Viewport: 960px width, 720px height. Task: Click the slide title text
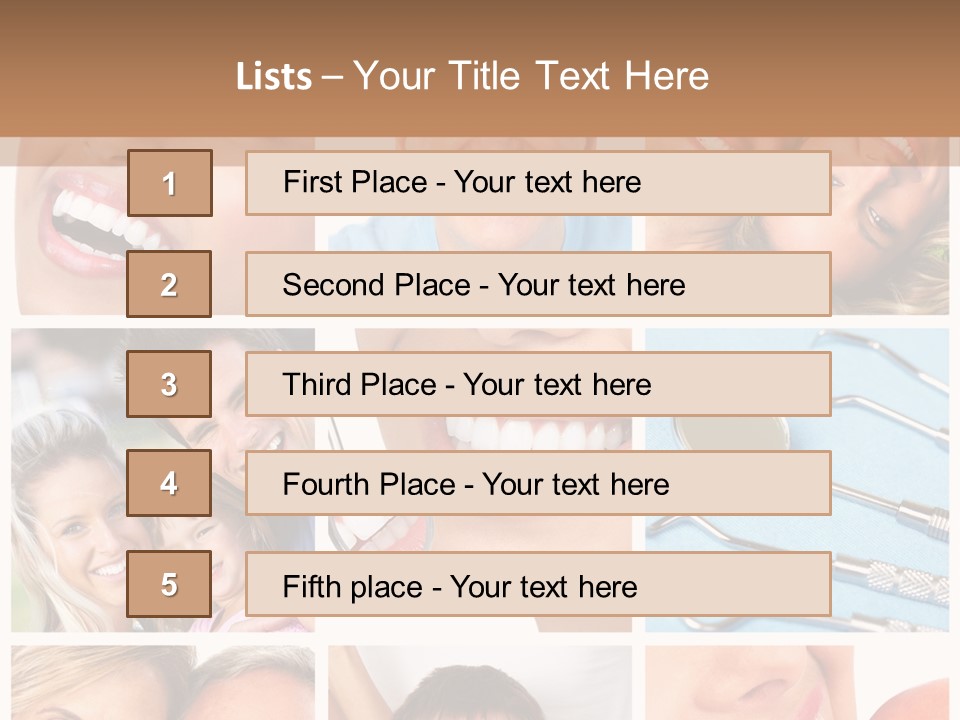tap(472, 76)
